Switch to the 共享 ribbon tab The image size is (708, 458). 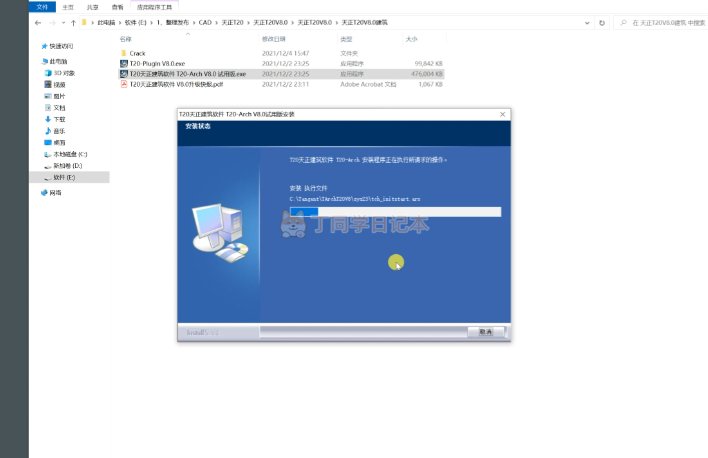point(93,7)
